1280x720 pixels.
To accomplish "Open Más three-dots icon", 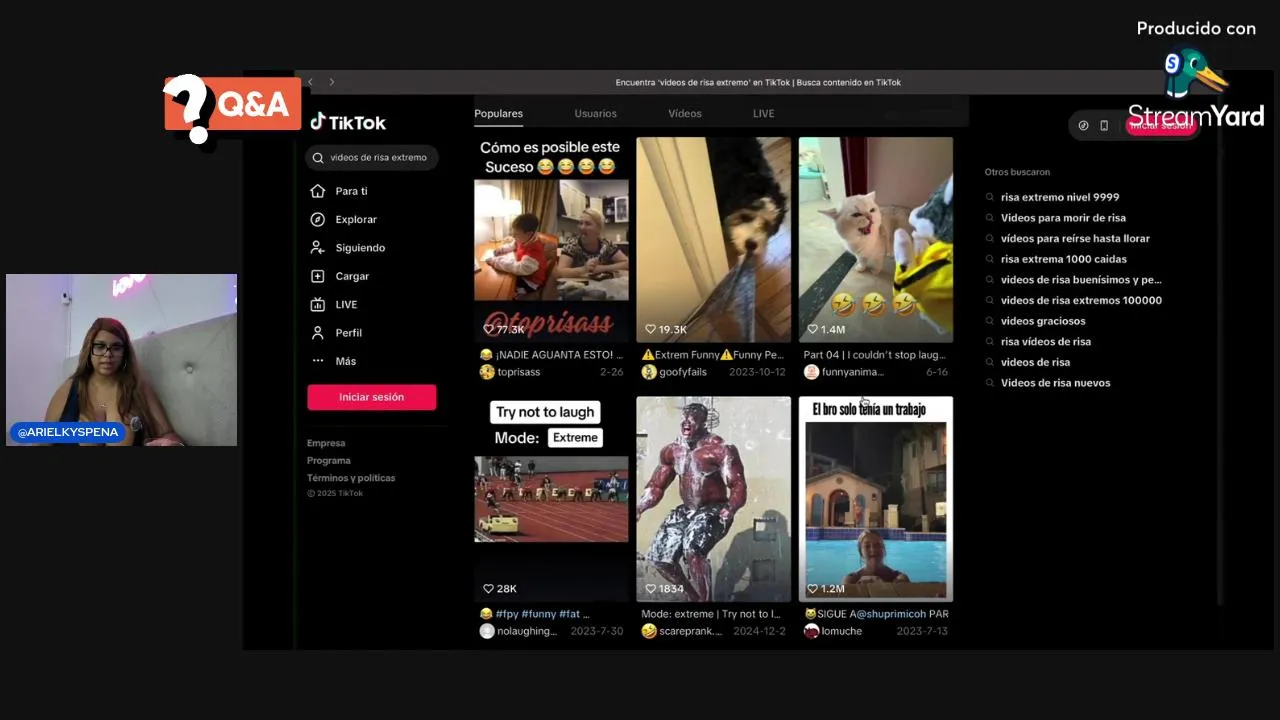I will pos(318,361).
